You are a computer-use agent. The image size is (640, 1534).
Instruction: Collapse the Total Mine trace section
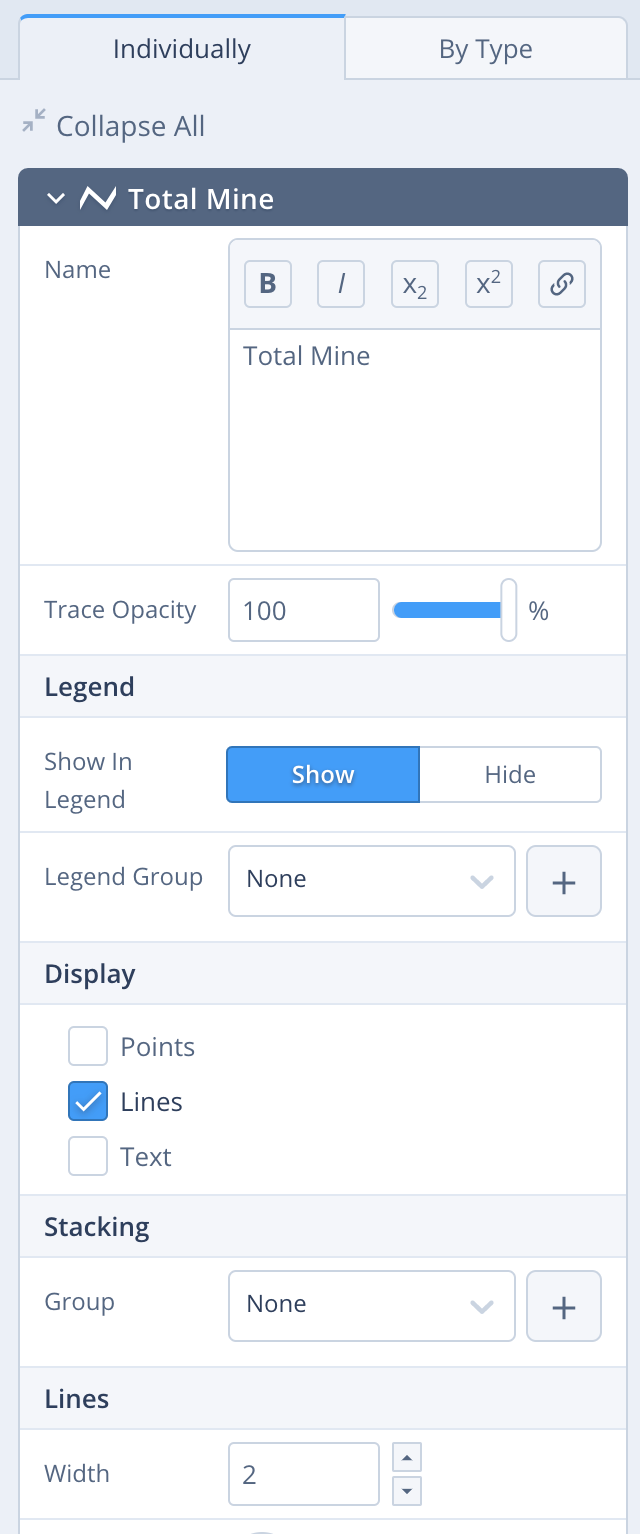(x=56, y=199)
